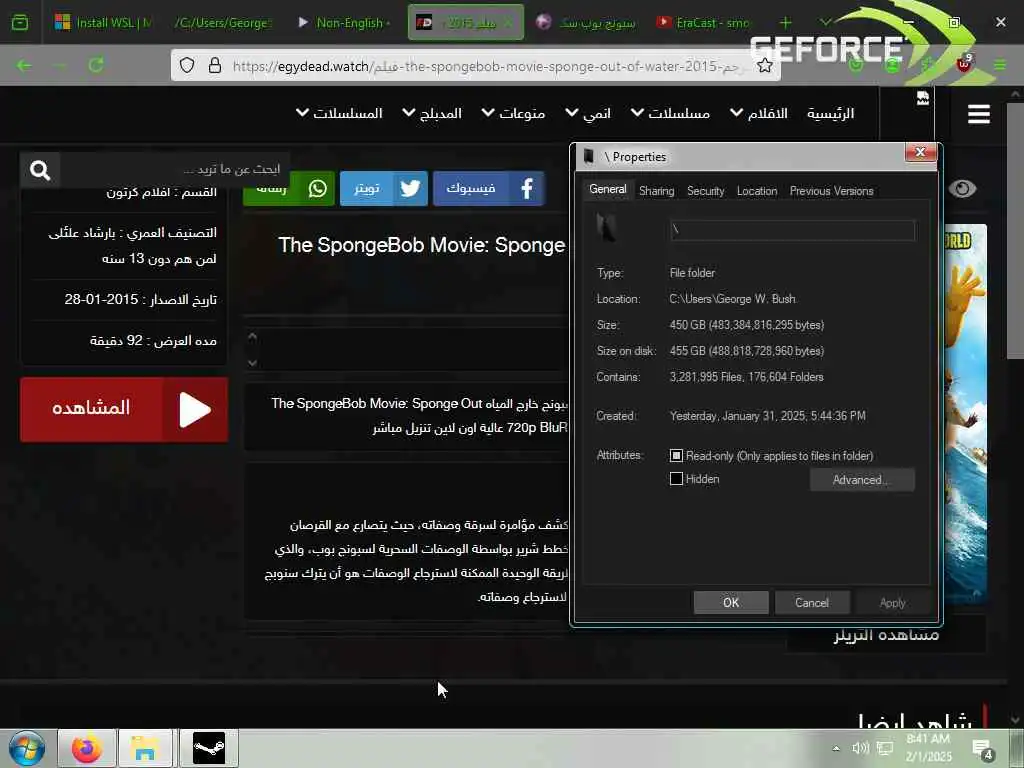Reload the page with refresh icon
Viewport: 1024px width, 768px height.
click(x=96, y=65)
